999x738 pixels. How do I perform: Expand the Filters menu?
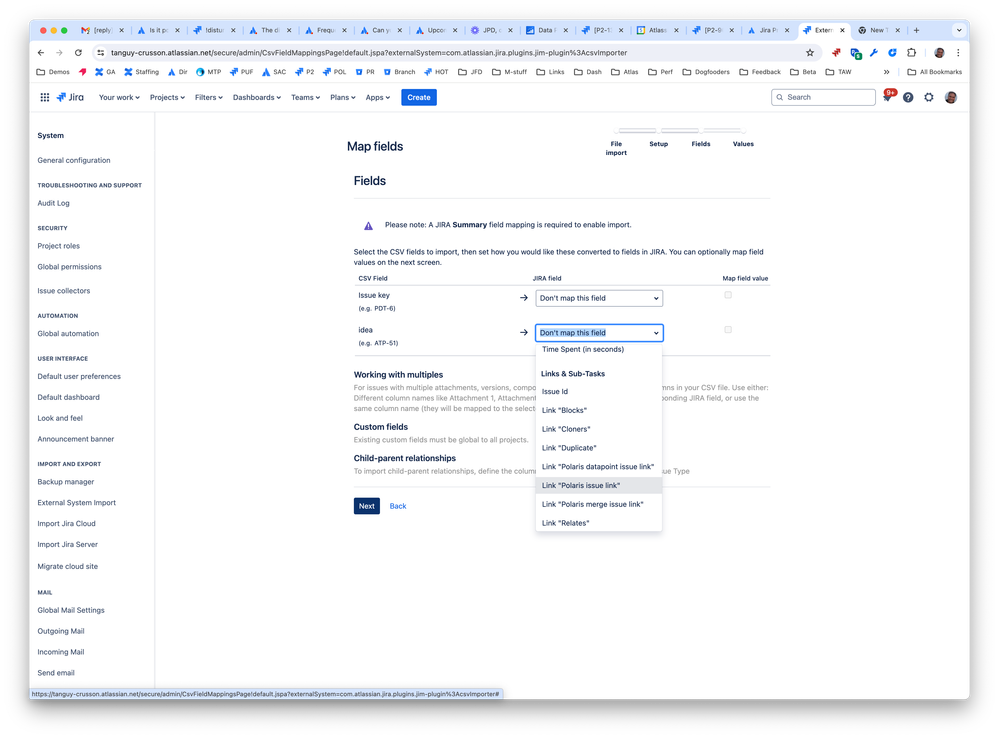point(208,98)
